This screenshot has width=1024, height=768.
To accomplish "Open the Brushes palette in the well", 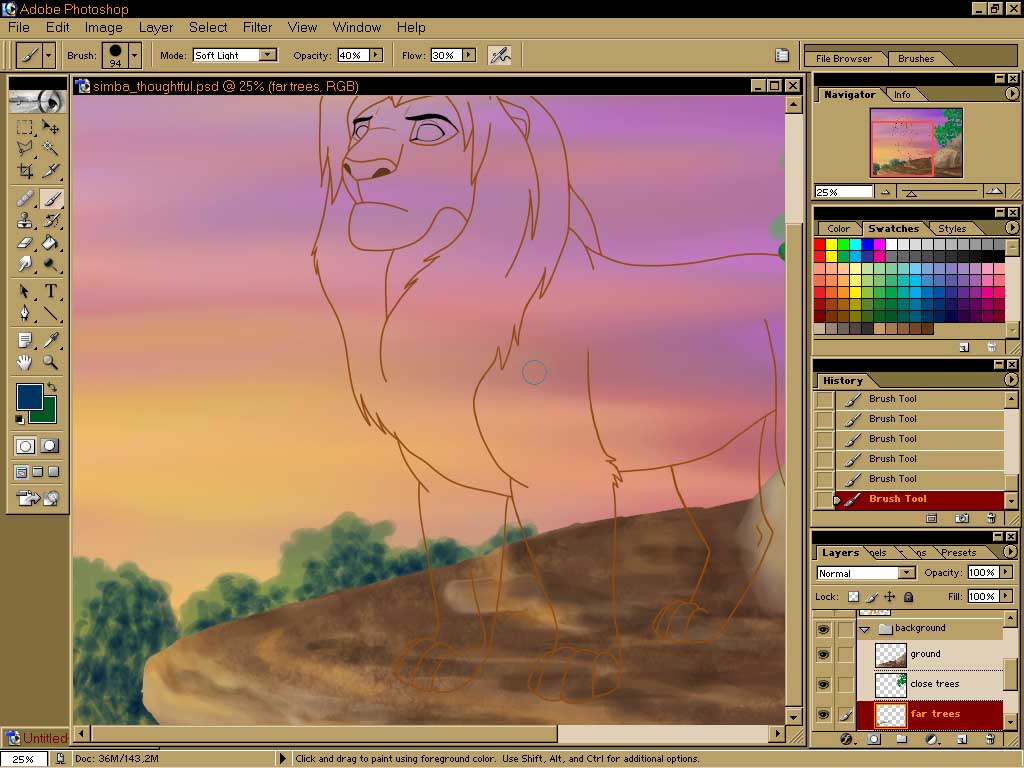I will tap(916, 59).
